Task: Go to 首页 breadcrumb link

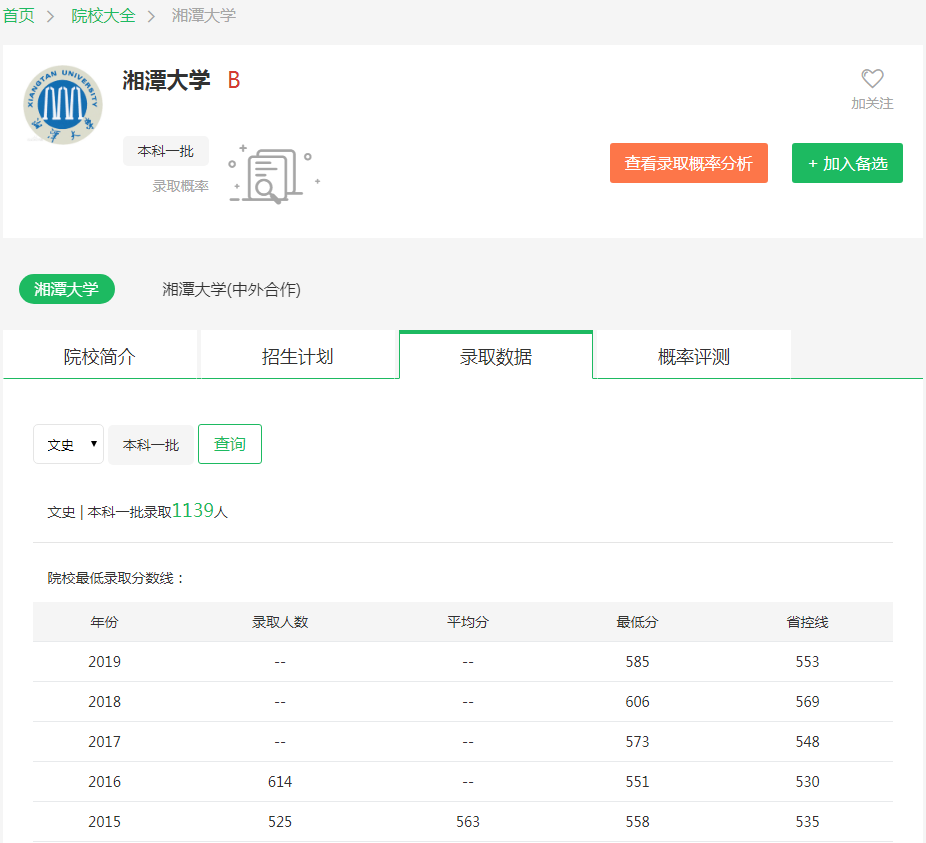Action: click(x=19, y=15)
